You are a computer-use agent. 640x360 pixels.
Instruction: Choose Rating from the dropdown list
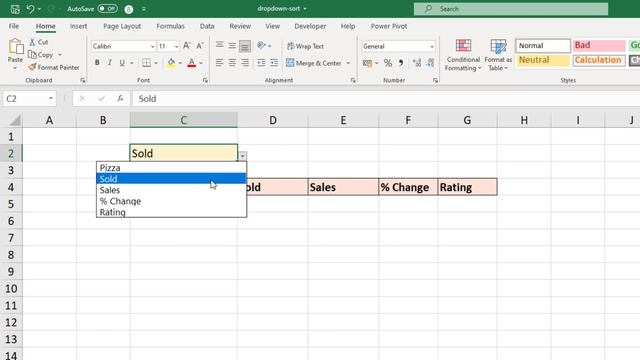point(171,212)
